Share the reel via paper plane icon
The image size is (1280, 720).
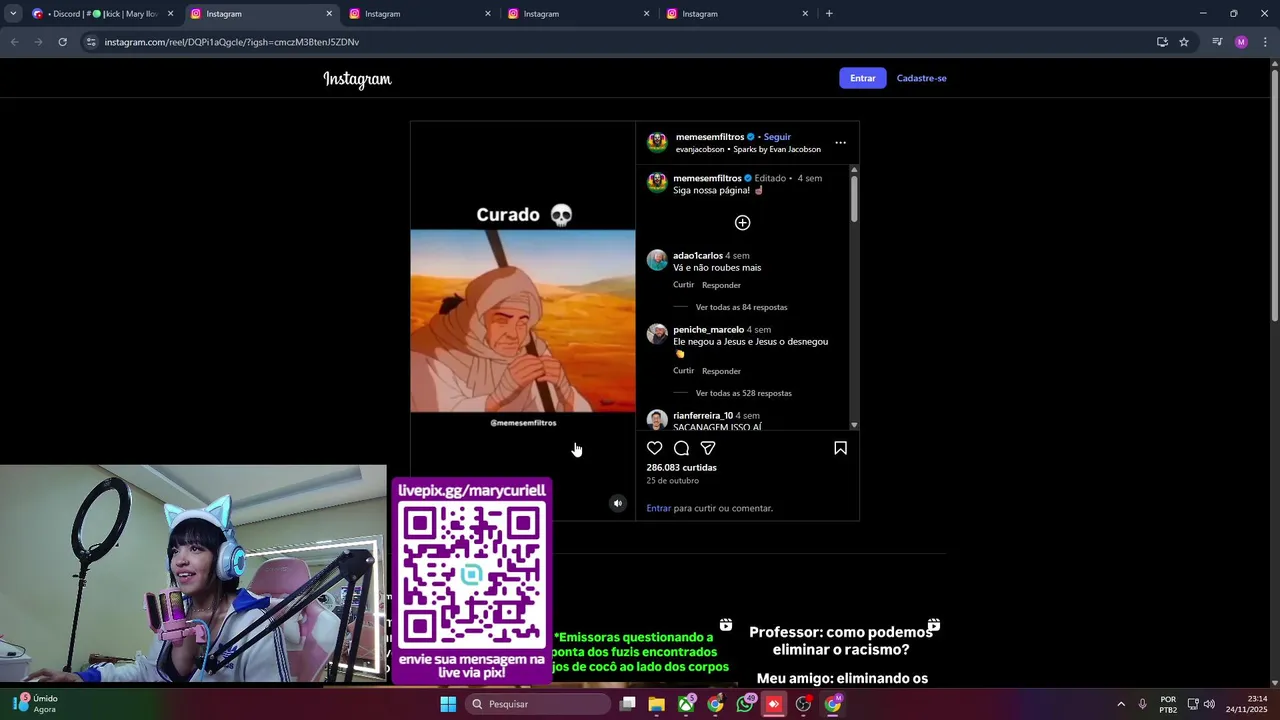tap(708, 448)
